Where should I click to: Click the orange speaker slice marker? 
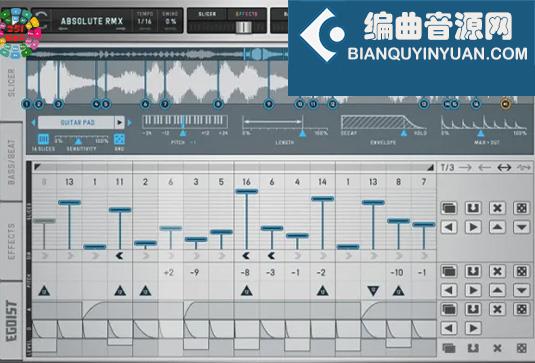(x=506, y=104)
